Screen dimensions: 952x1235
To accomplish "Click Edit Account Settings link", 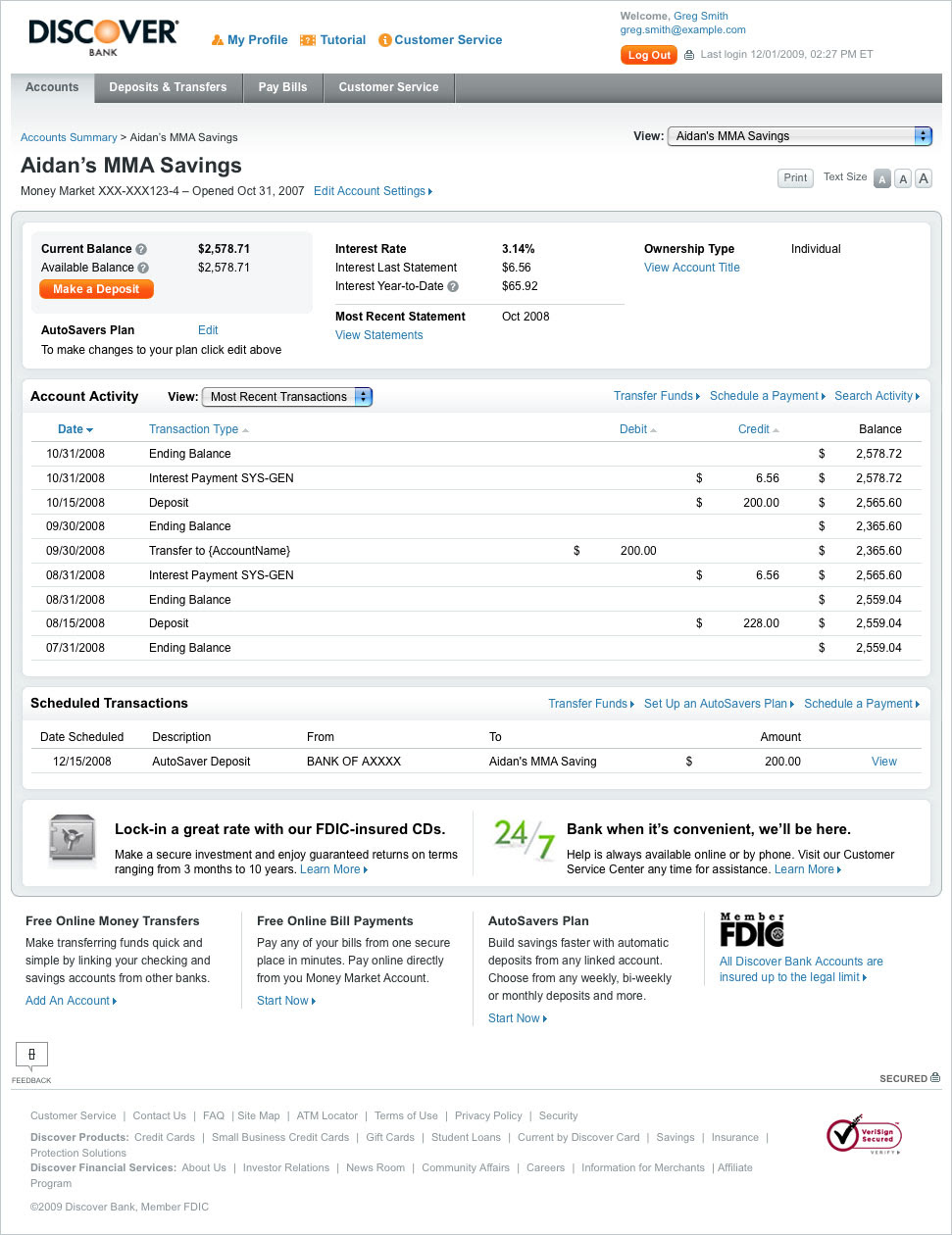I will click(373, 191).
